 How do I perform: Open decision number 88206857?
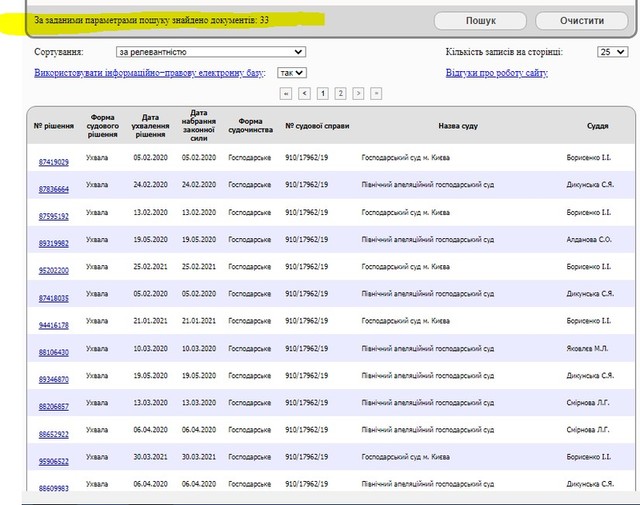click(53, 407)
